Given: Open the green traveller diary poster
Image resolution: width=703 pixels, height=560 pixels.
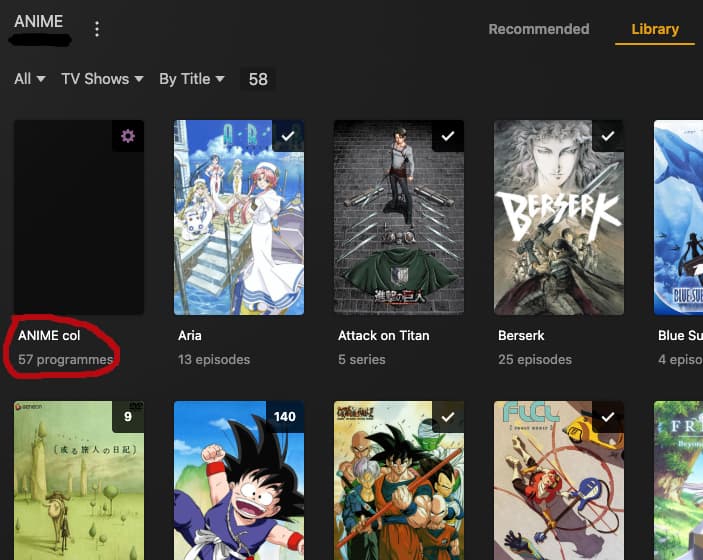Looking at the screenshot, I should click(x=79, y=481).
